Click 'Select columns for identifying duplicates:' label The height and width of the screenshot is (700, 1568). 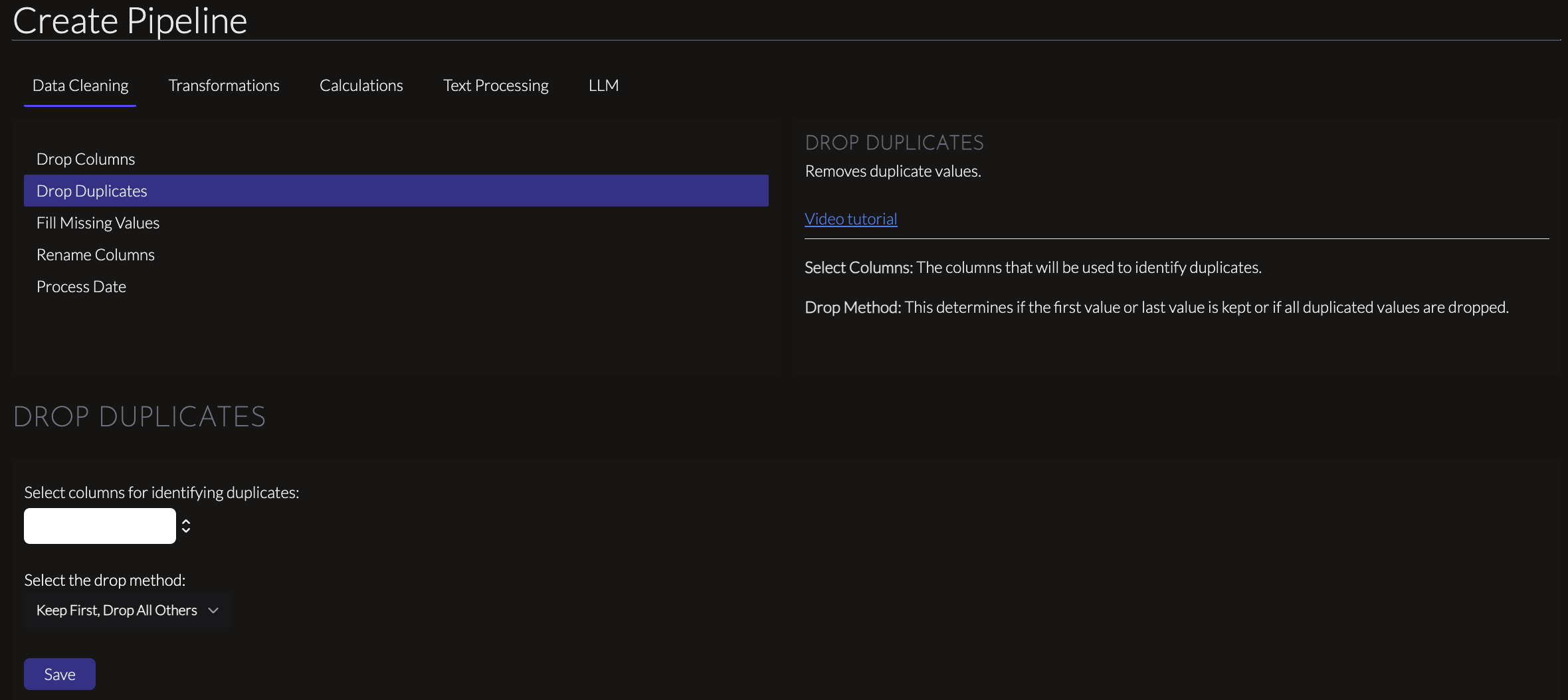(x=161, y=493)
